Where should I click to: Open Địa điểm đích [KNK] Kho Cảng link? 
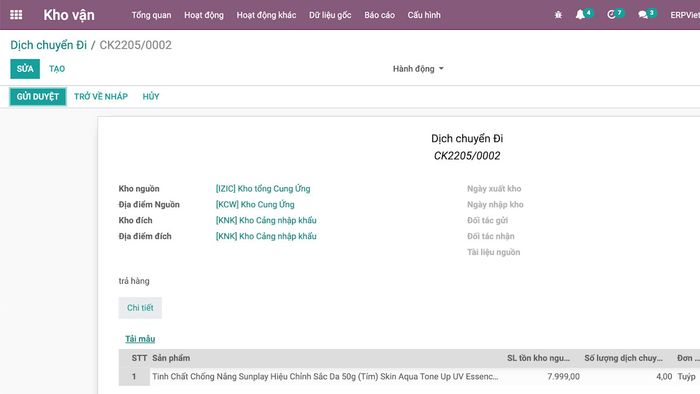pyautogui.click(x=266, y=236)
